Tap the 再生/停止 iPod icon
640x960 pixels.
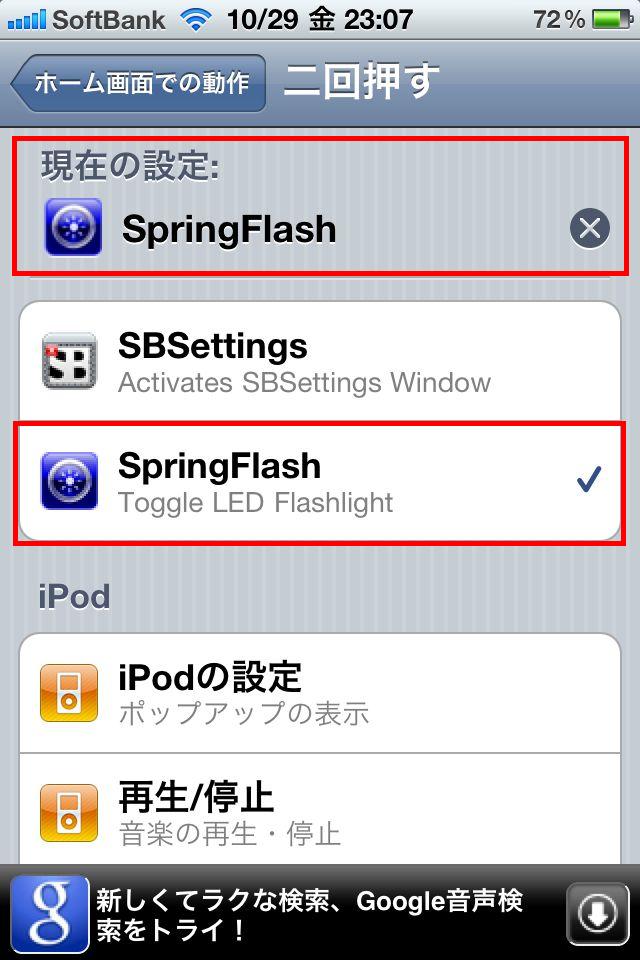pyautogui.click(x=69, y=813)
